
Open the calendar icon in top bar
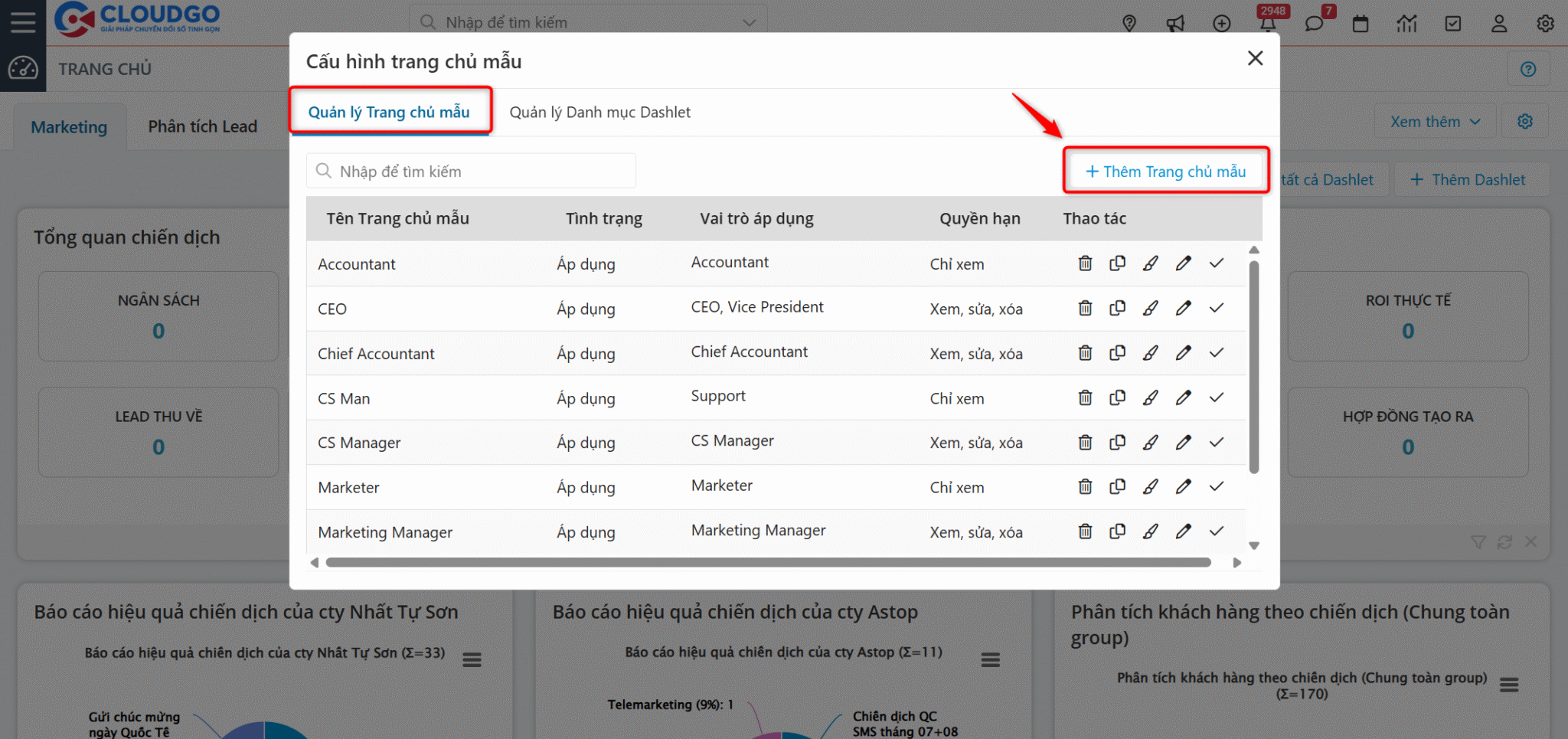(x=1361, y=23)
